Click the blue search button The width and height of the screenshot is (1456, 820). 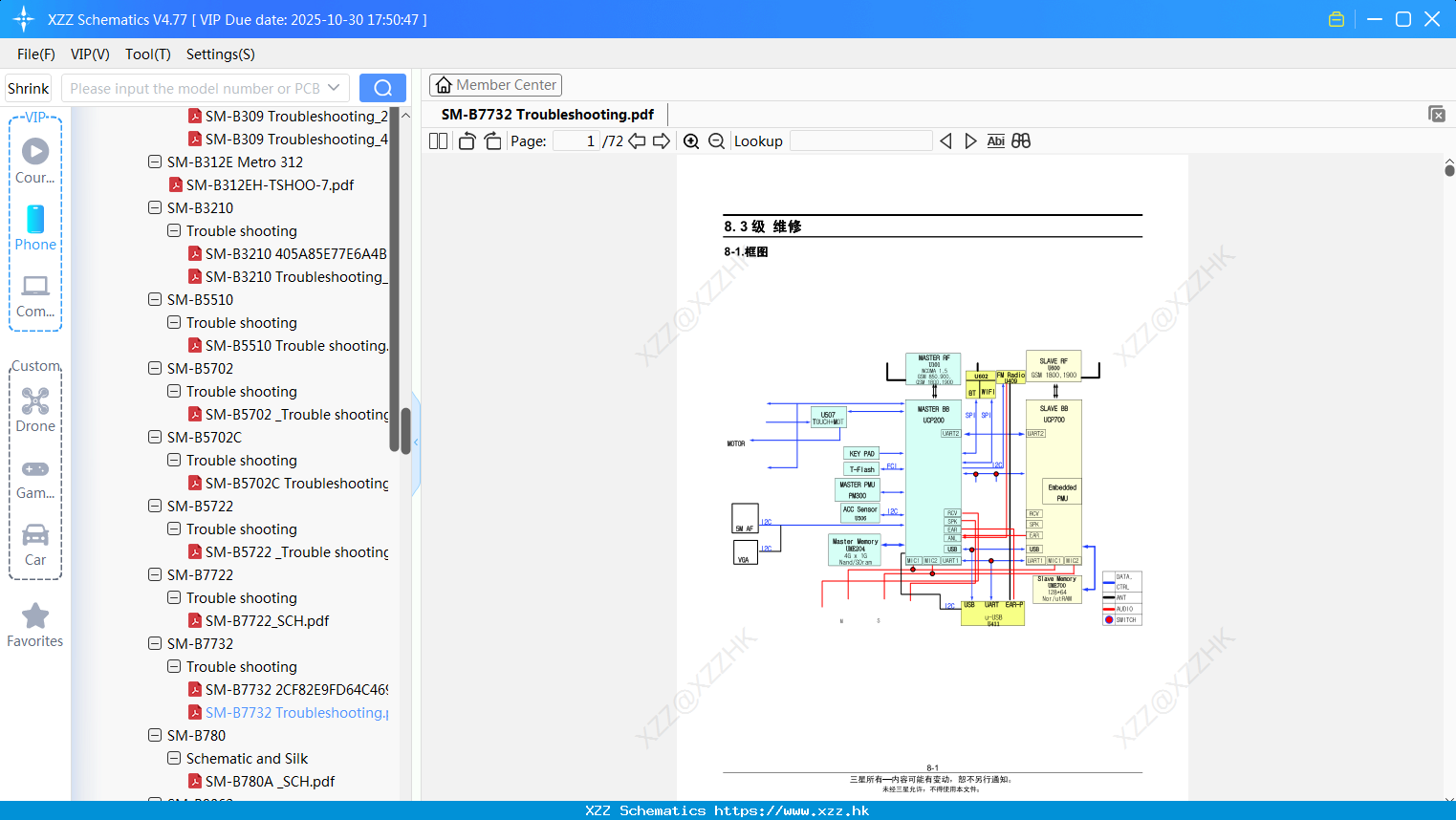382,88
